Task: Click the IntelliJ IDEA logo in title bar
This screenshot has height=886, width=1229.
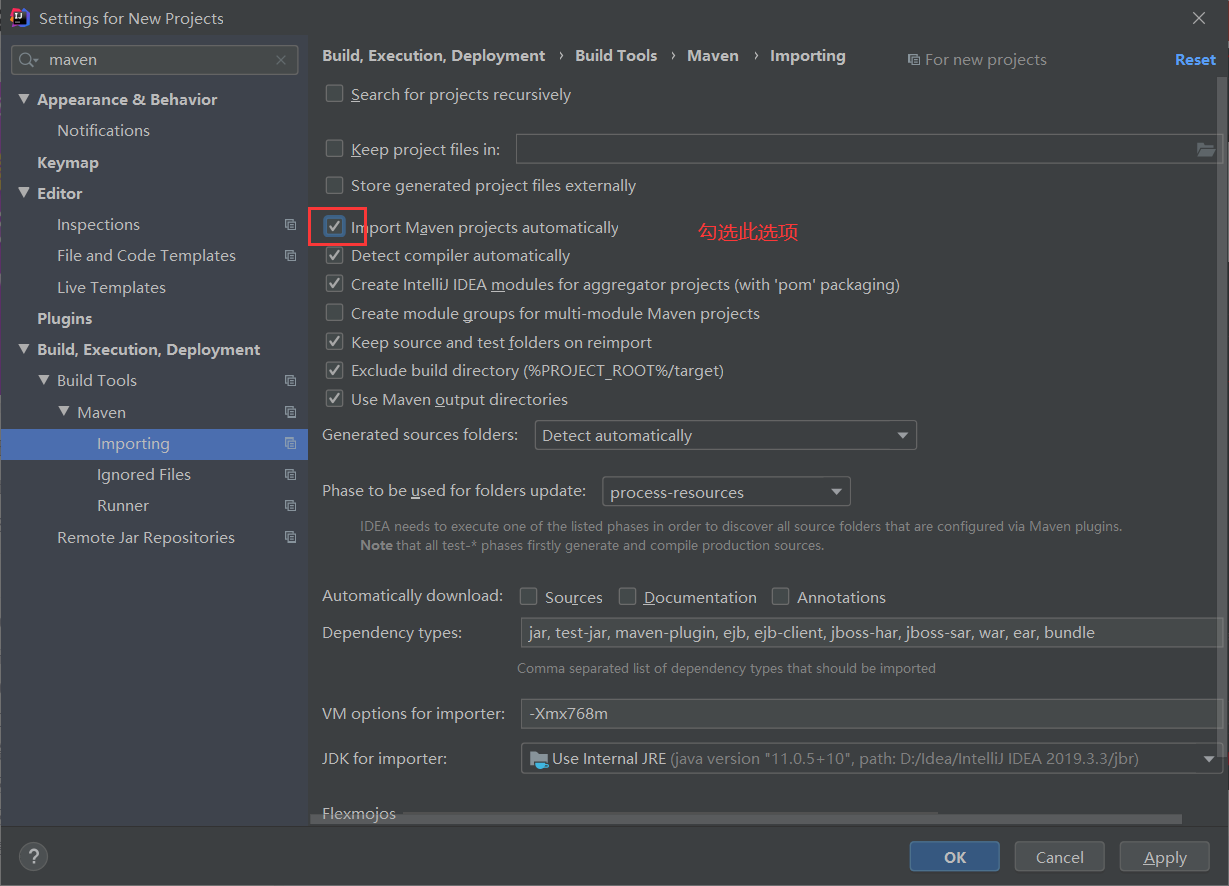Action: [x=19, y=18]
